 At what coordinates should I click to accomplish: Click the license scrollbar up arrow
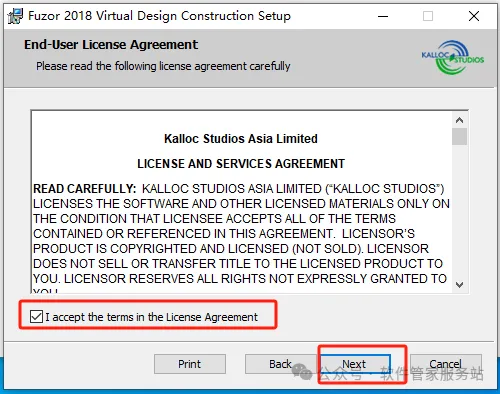pos(459,120)
